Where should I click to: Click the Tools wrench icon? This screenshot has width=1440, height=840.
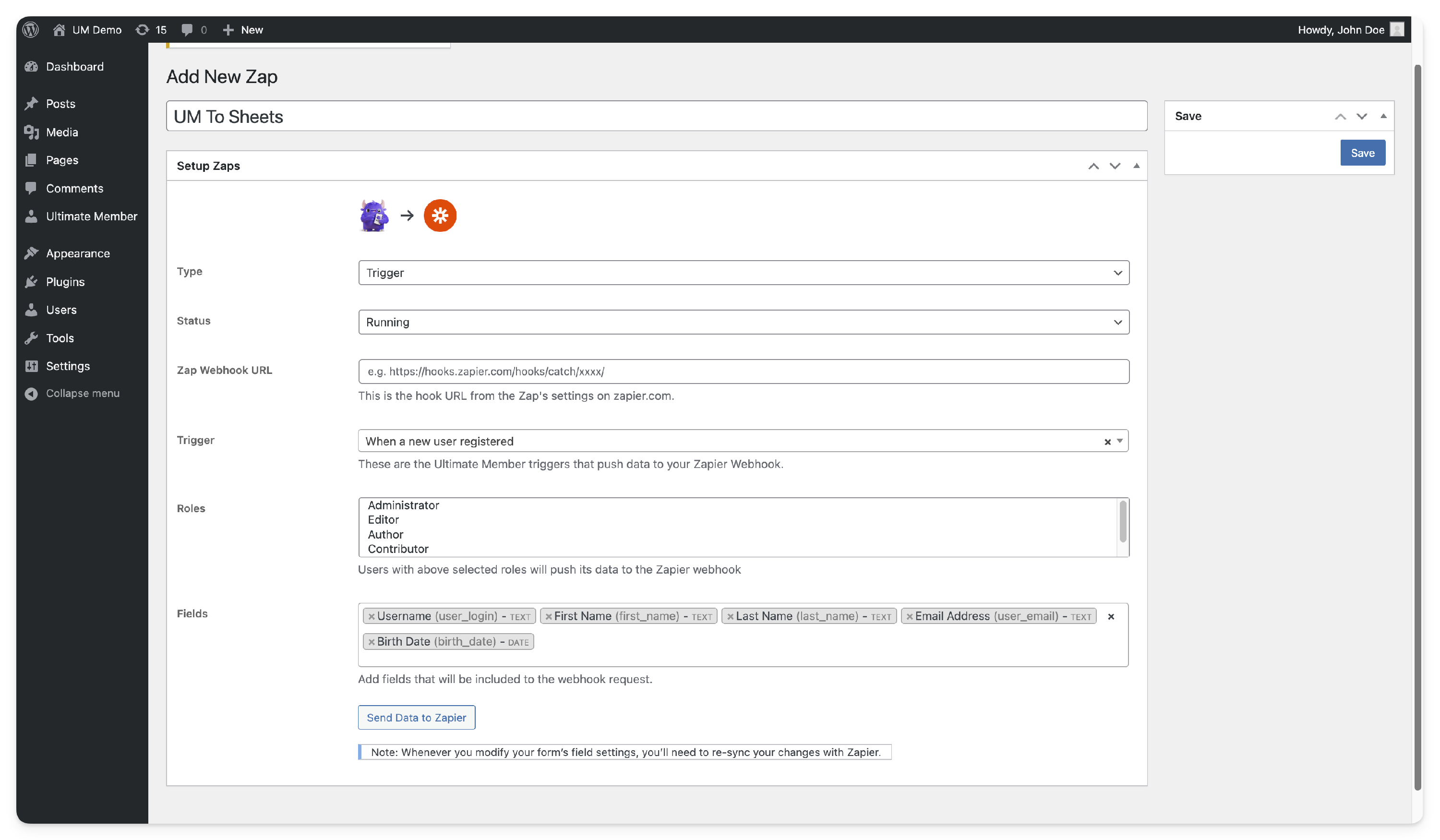tap(31, 338)
